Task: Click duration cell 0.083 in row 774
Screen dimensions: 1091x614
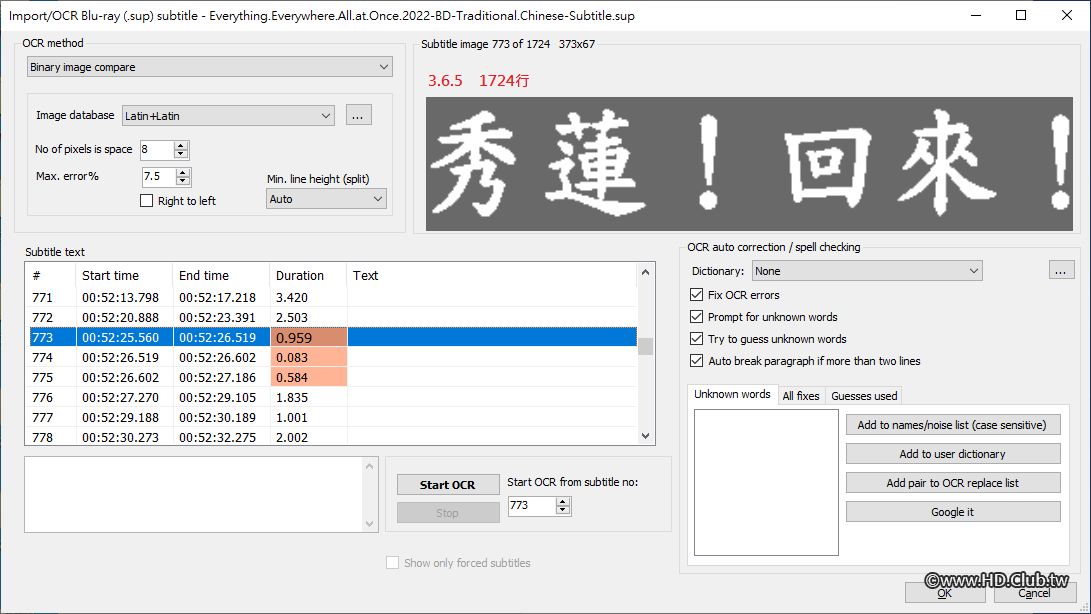Action: (308, 357)
